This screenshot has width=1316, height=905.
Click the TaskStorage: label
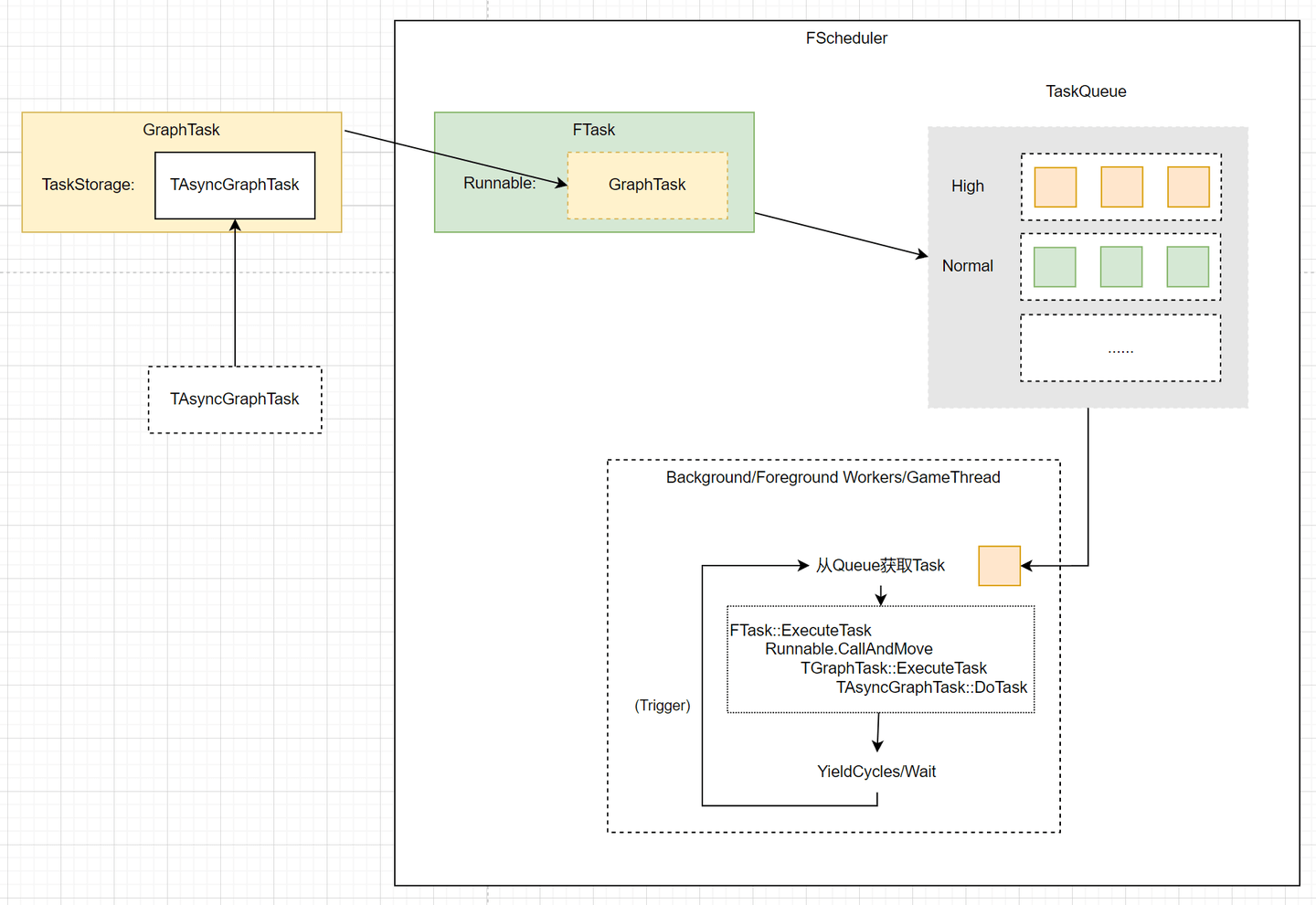(88, 185)
